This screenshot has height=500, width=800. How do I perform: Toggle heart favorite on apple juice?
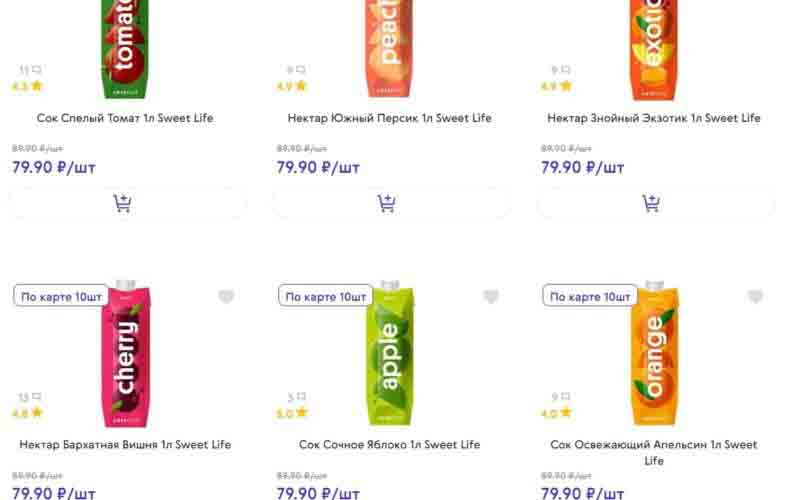(491, 297)
